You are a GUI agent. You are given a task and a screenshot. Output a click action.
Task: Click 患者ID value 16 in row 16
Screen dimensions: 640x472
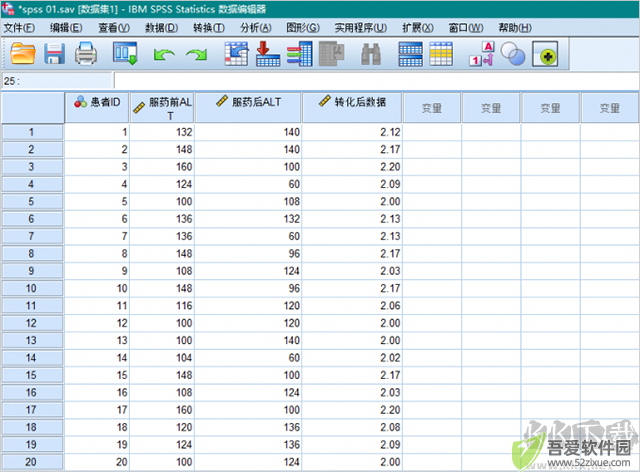pyautogui.click(x=97, y=392)
